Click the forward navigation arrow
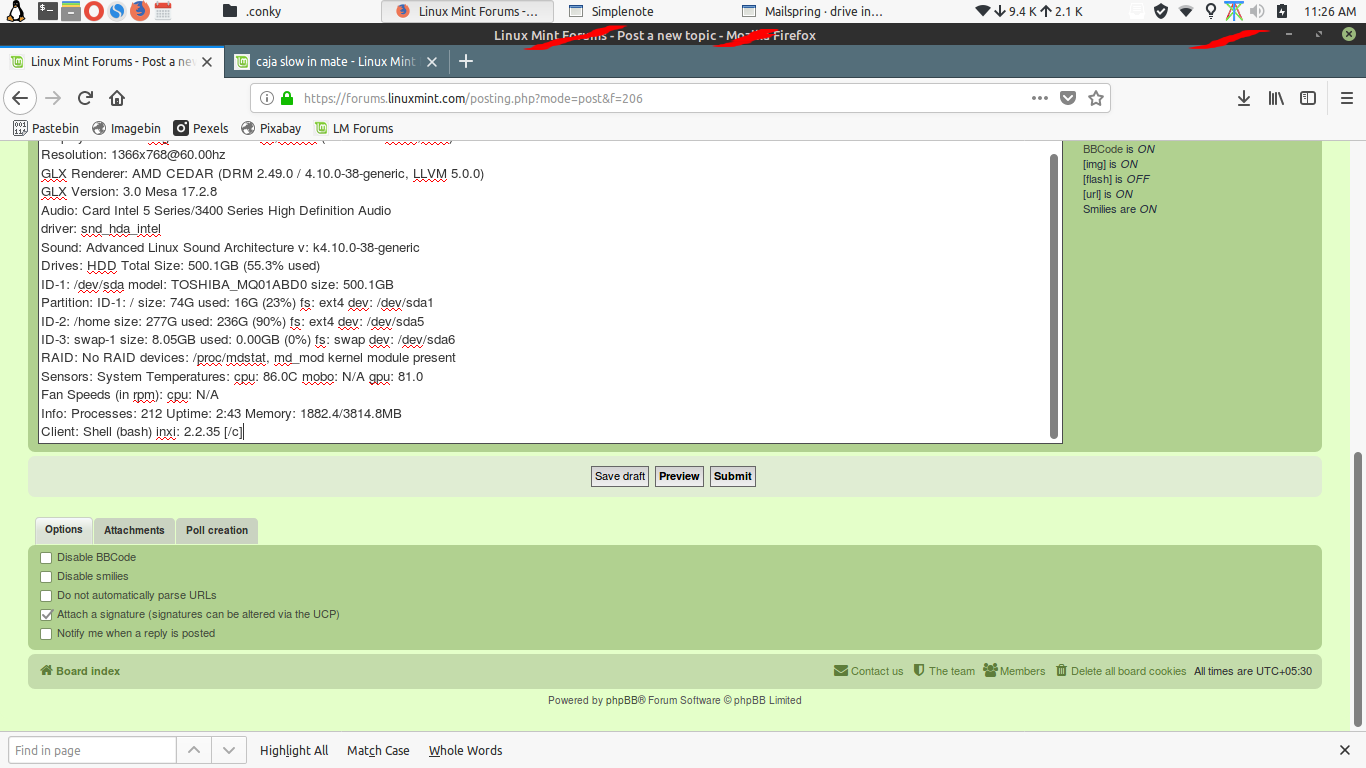 (x=53, y=98)
